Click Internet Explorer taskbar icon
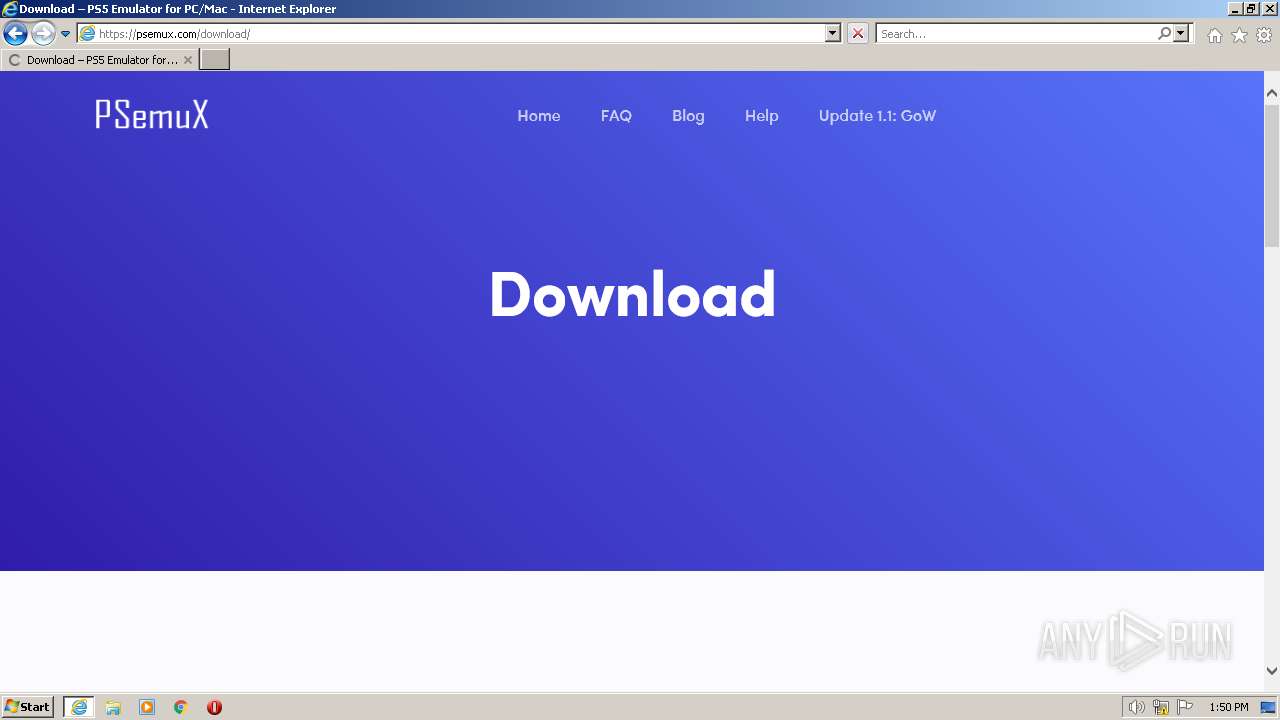 tap(79, 707)
